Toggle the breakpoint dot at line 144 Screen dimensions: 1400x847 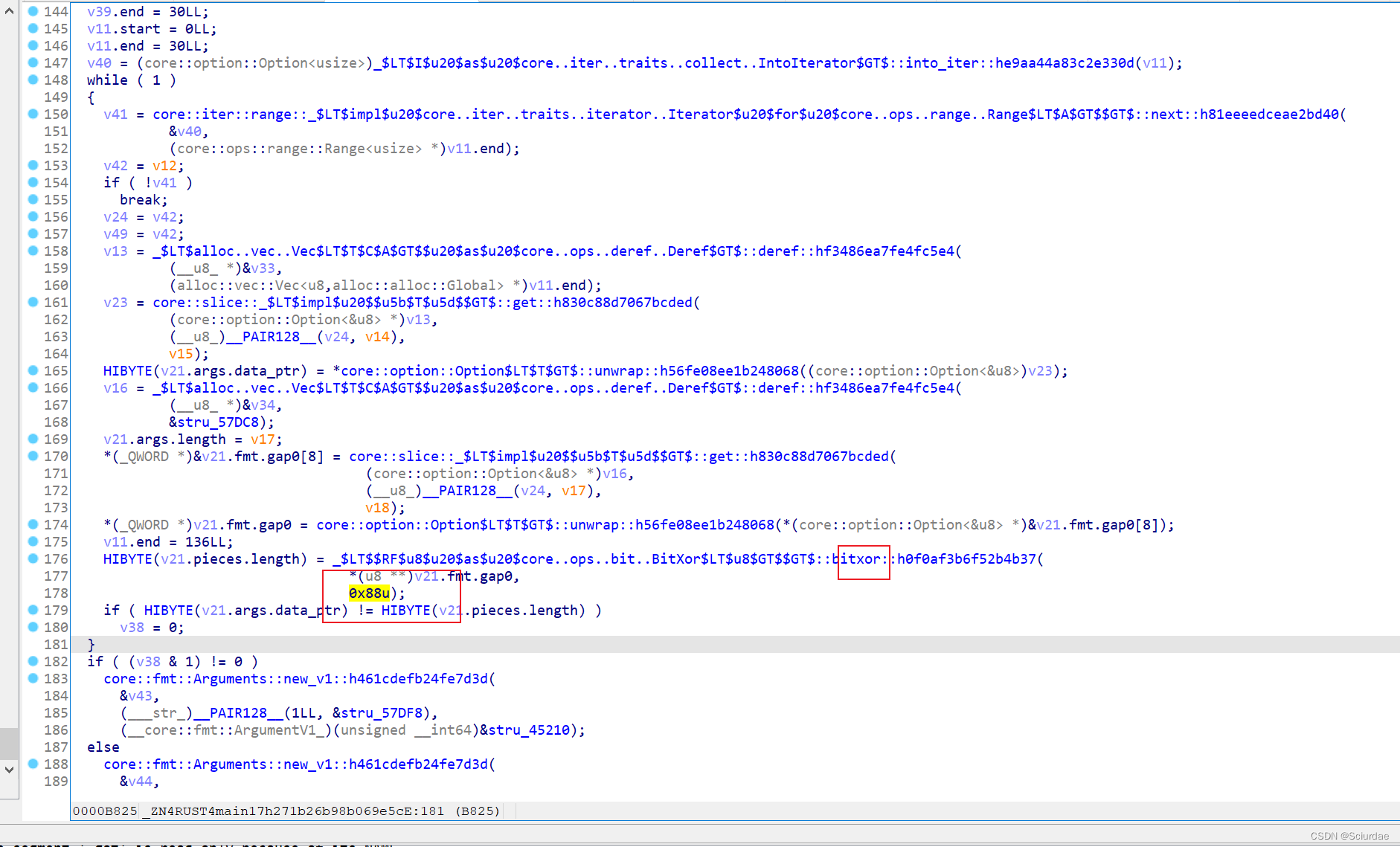point(33,11)
